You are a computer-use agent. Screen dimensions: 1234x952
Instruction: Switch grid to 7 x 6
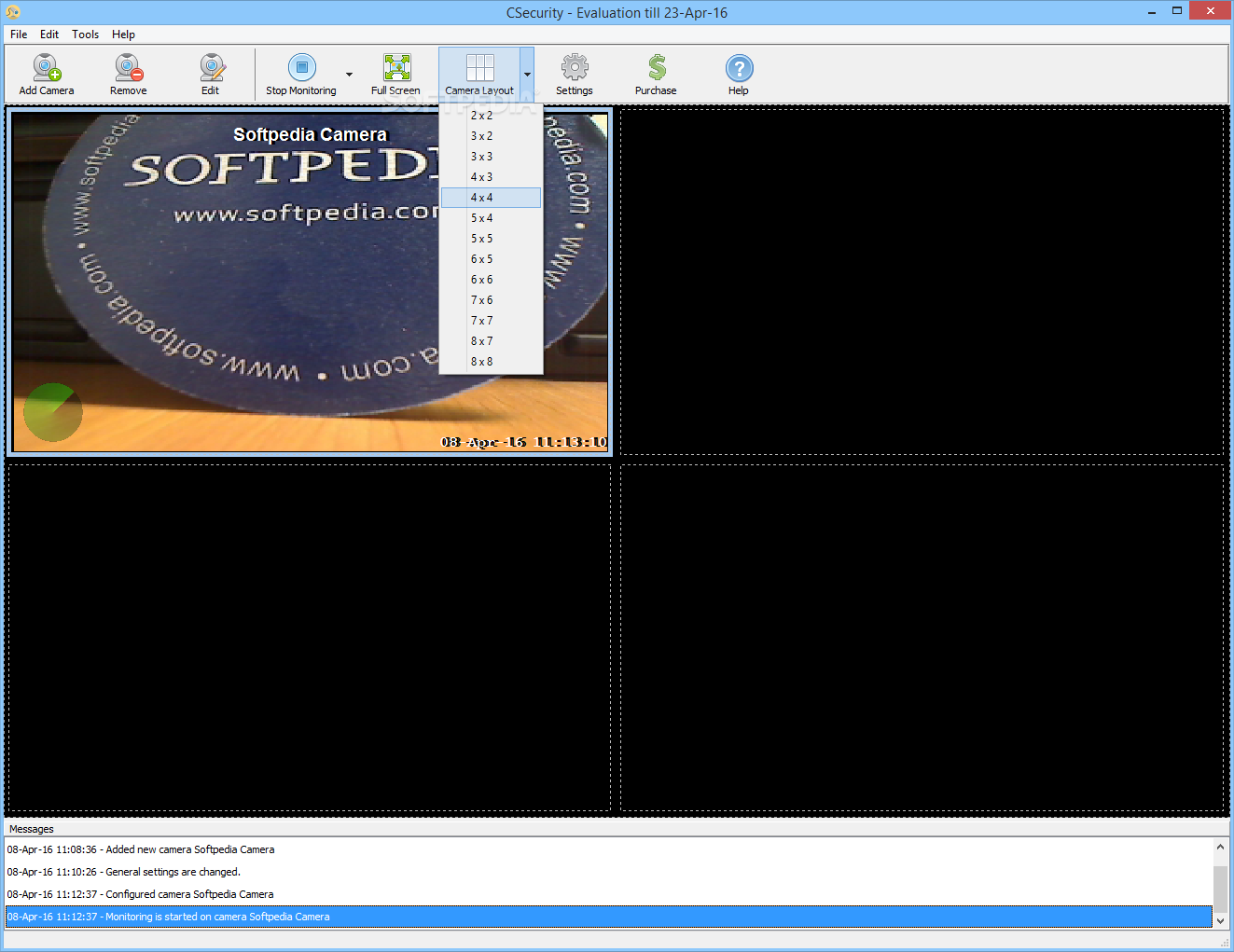pos(491,300)
